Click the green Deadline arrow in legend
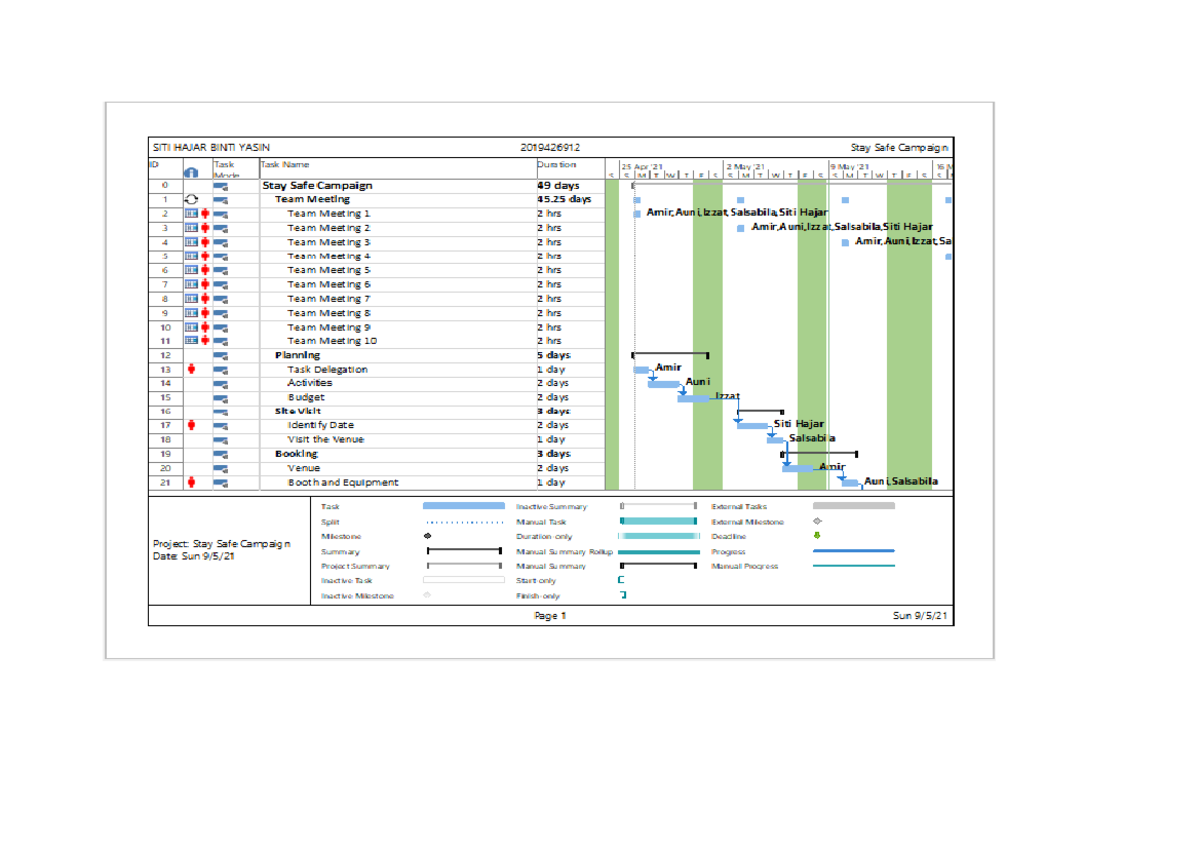Viewport: 1200px width, 848px height. point(817,536)
